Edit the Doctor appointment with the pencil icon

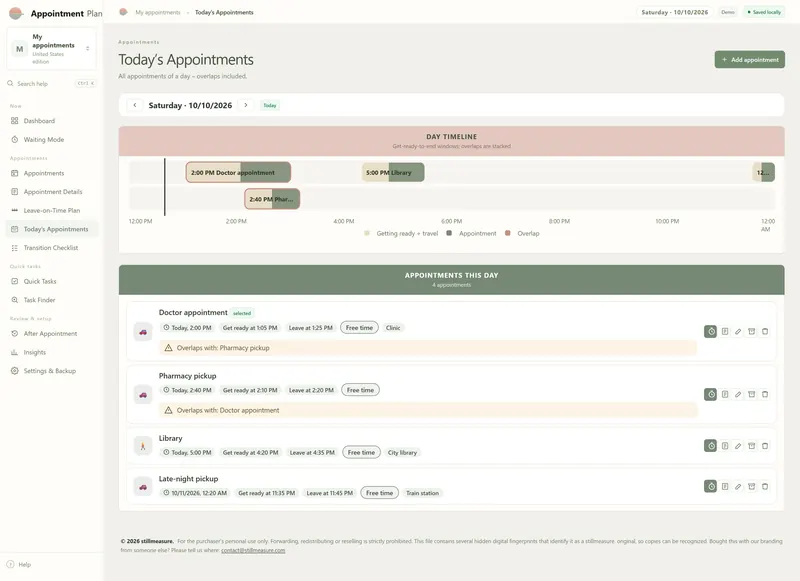(x=738, y=332)
